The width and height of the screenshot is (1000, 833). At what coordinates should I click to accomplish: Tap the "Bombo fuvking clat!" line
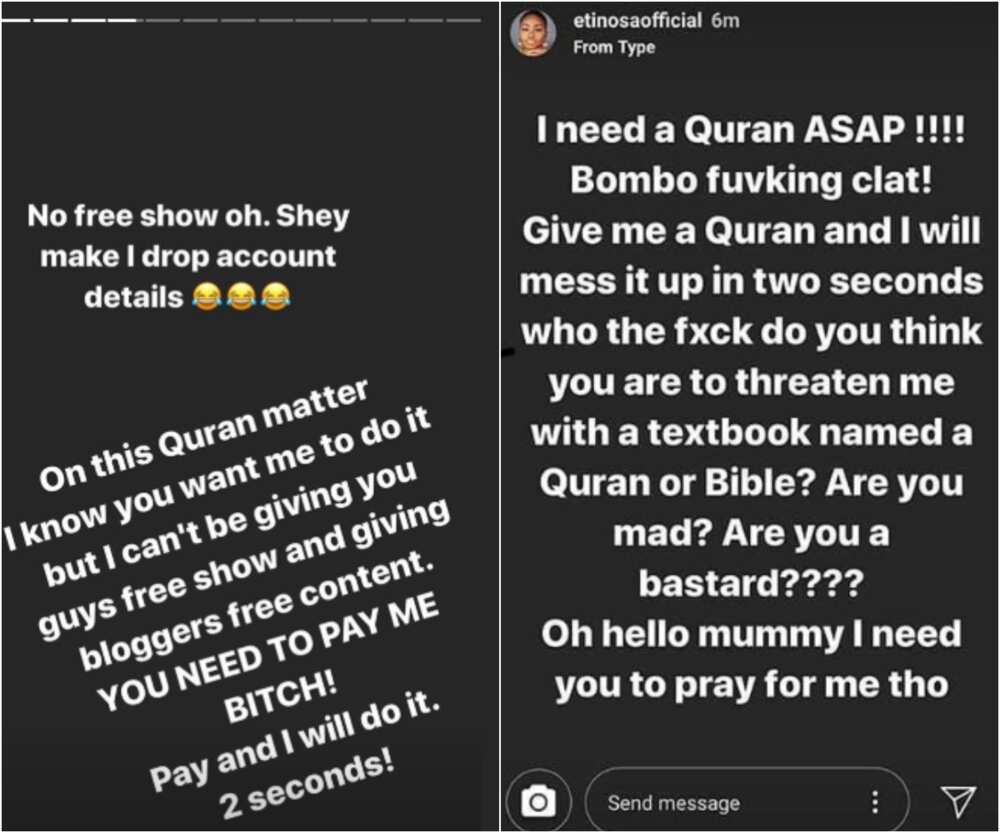[751, 180]
